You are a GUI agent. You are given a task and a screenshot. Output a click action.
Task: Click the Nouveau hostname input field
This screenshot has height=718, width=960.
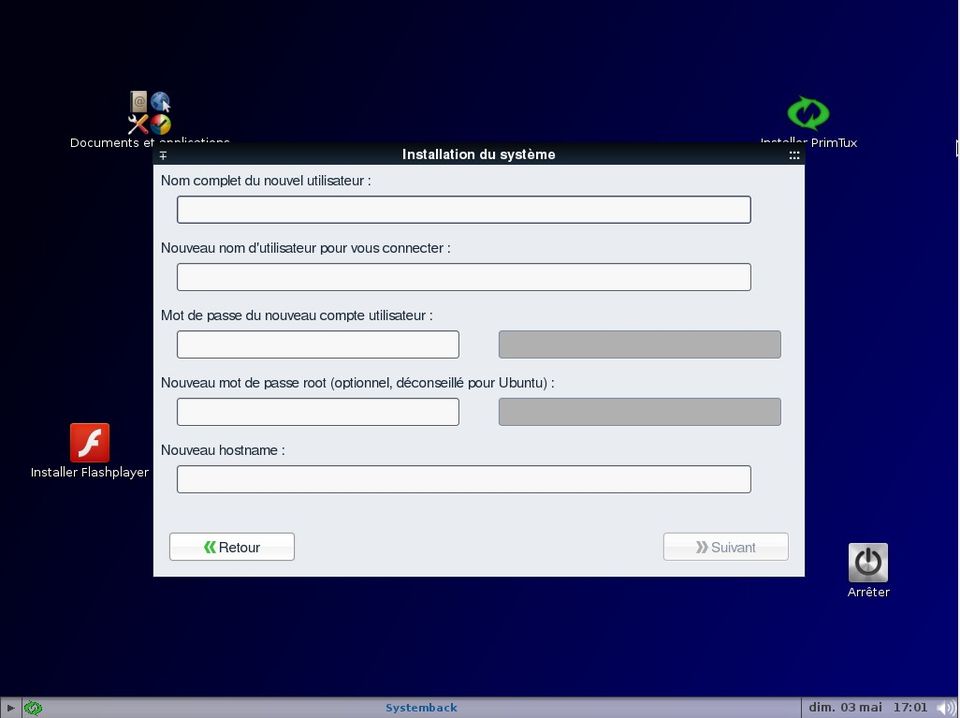[x=463, y=479]
